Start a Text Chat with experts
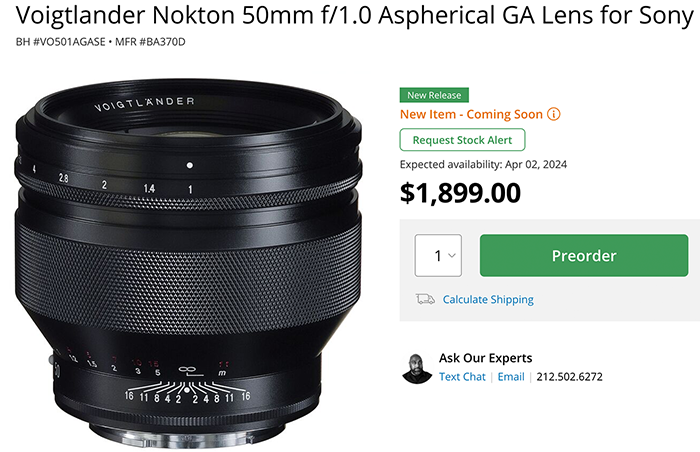This screenshot has width=700, height=452. coord(462,377)
